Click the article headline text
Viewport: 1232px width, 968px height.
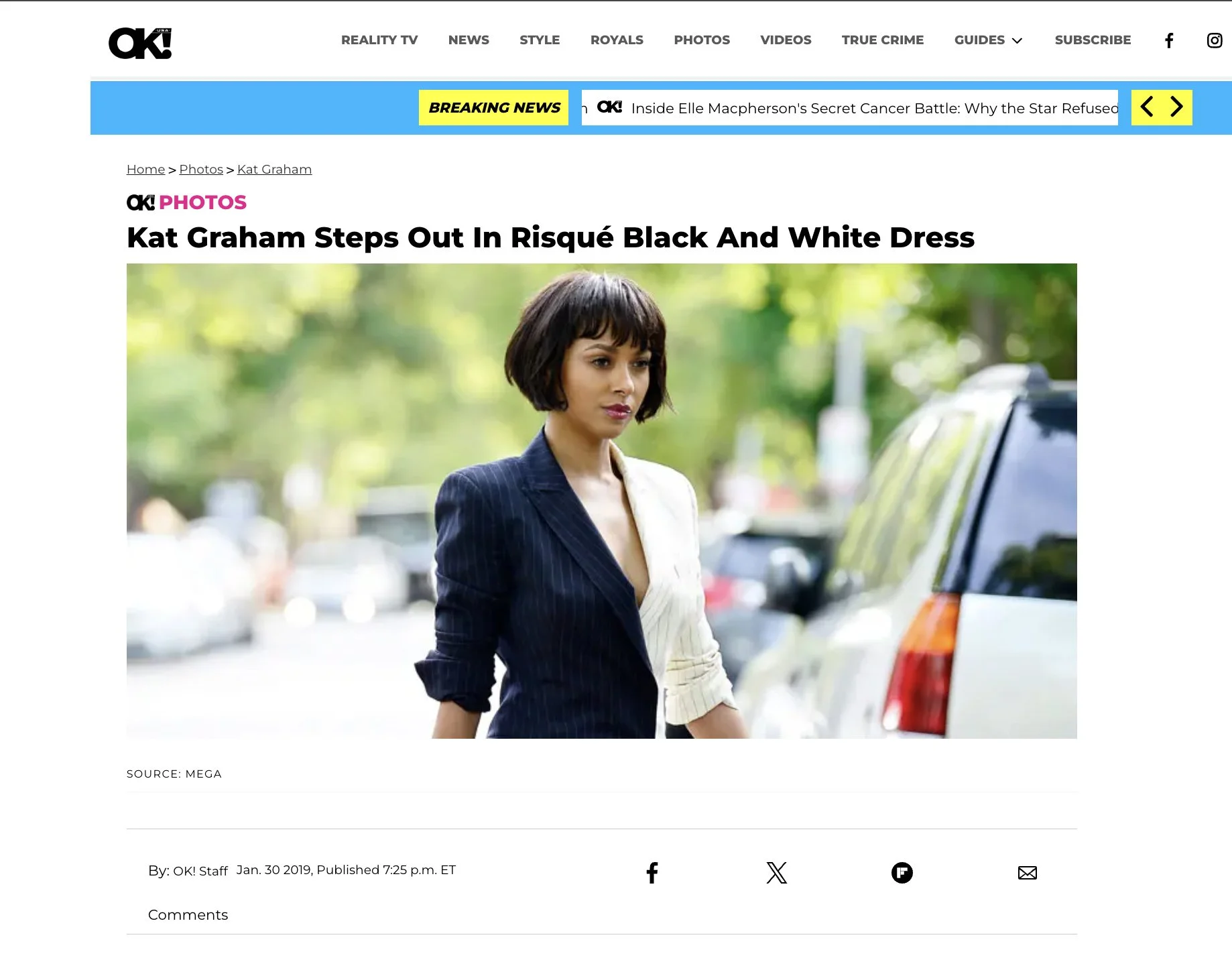[x=550, y=237]
